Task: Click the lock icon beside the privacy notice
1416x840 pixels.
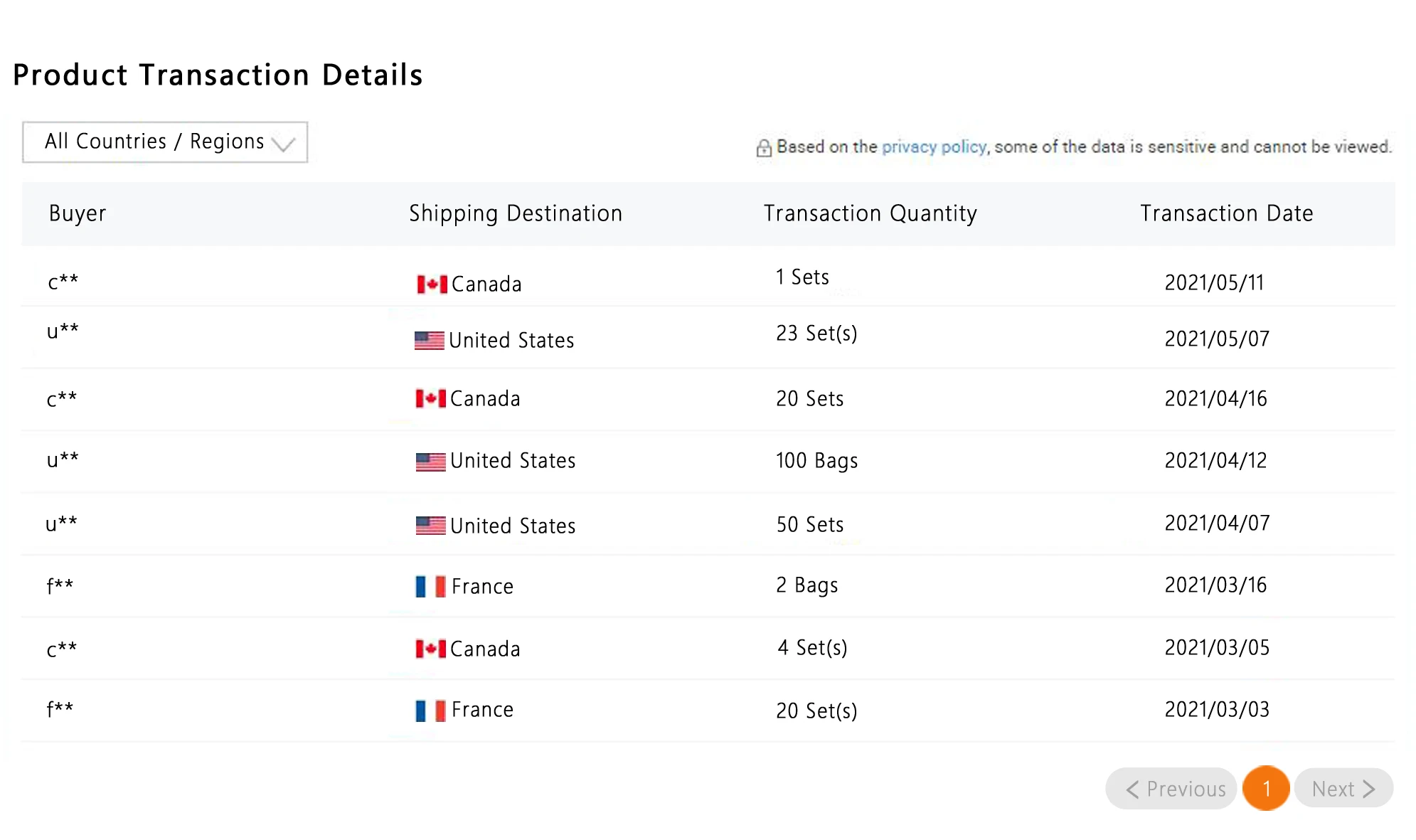Action: click(764, 148)
